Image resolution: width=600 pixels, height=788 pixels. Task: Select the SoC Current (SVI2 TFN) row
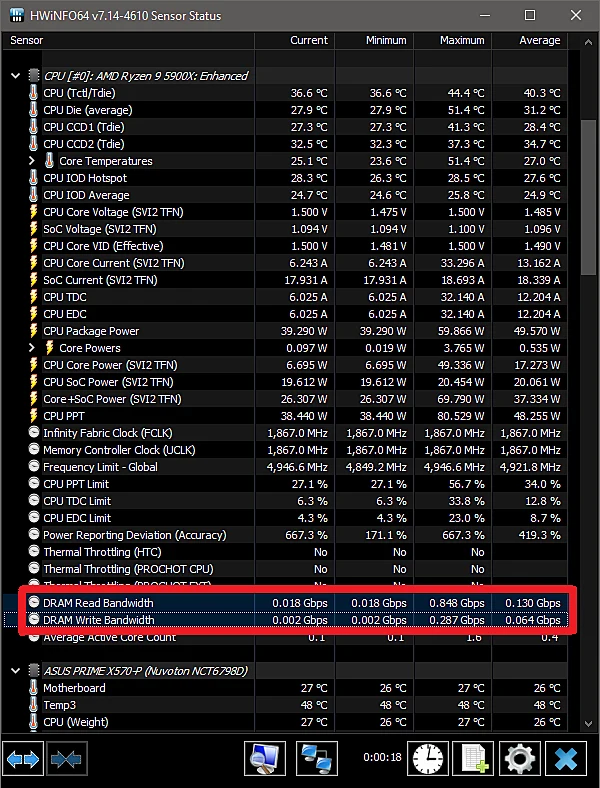coord(285,280)
